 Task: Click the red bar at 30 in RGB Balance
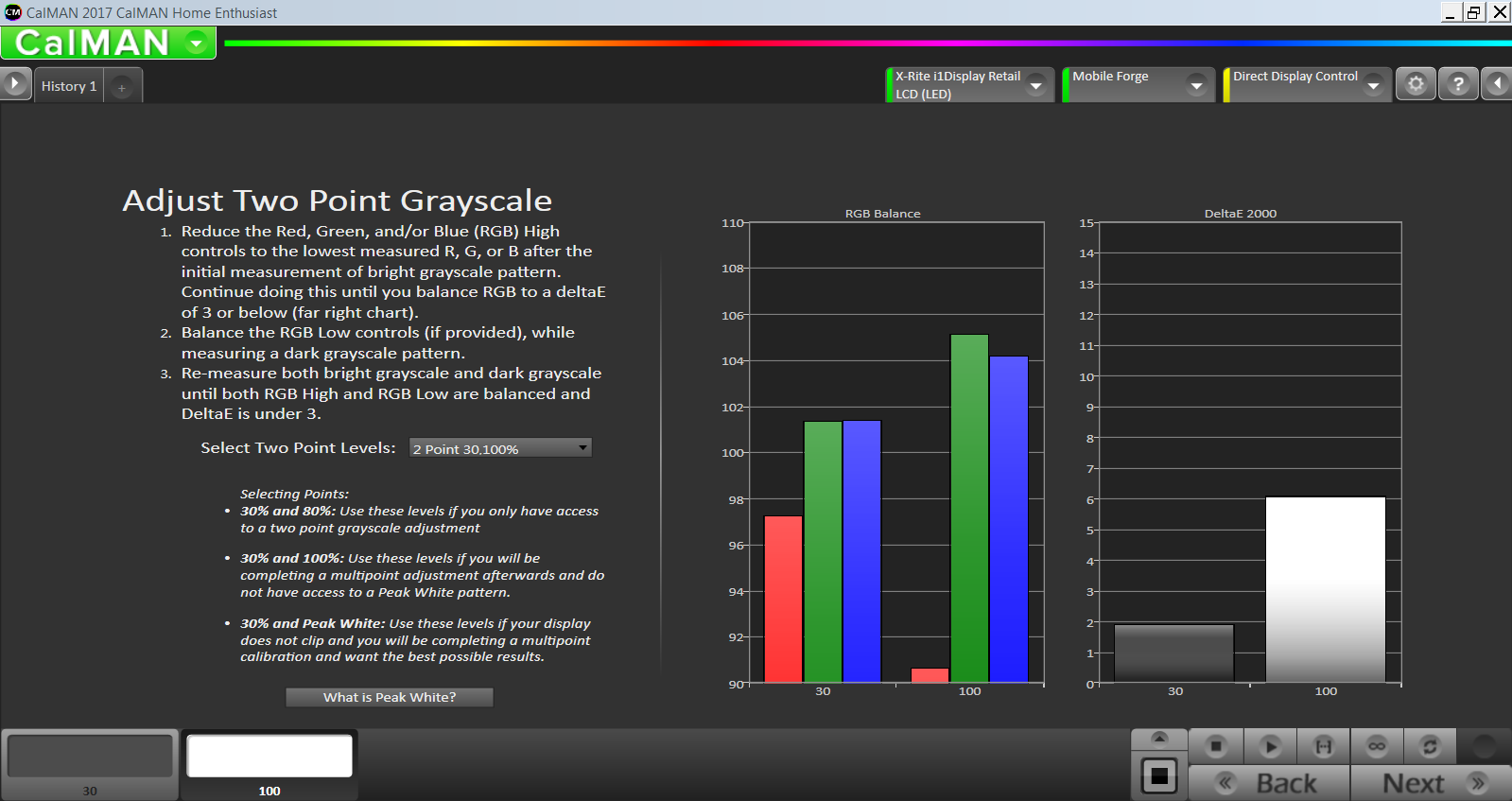783,599
